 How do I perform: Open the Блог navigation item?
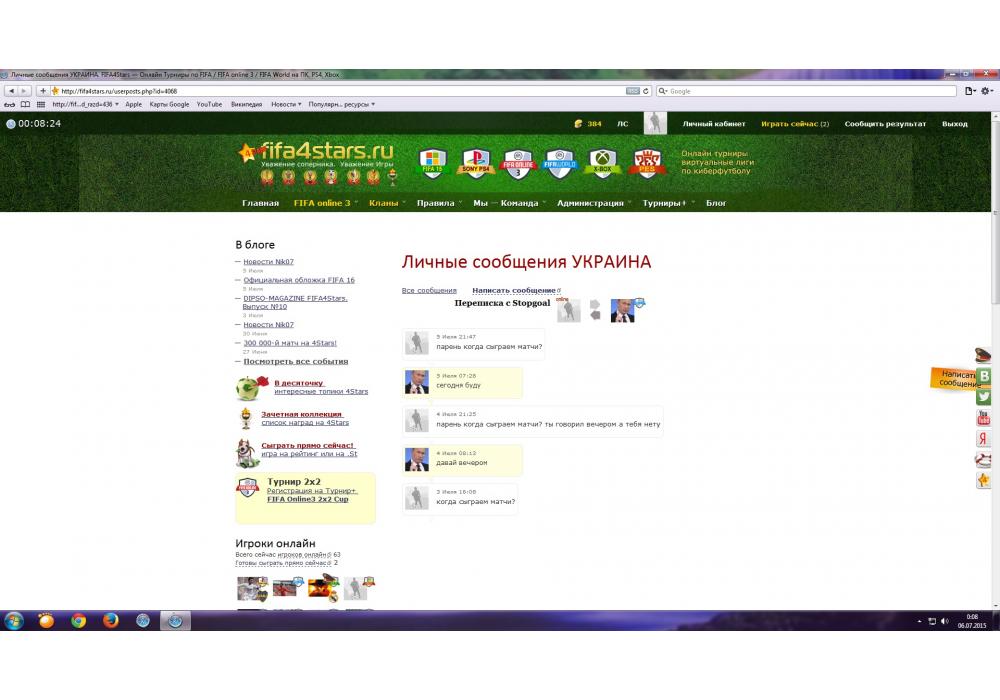pos(716,203)
